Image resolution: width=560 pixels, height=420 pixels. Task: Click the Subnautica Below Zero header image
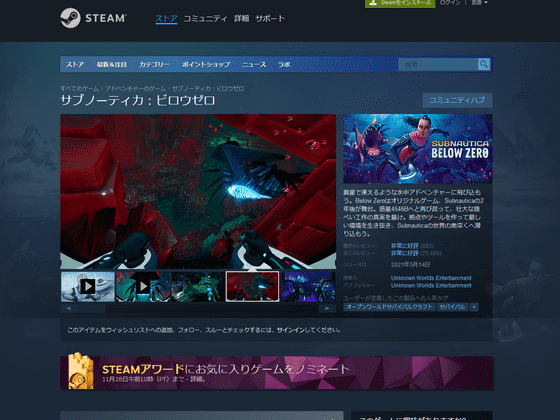pyautogui.click(x=418, y=149)
